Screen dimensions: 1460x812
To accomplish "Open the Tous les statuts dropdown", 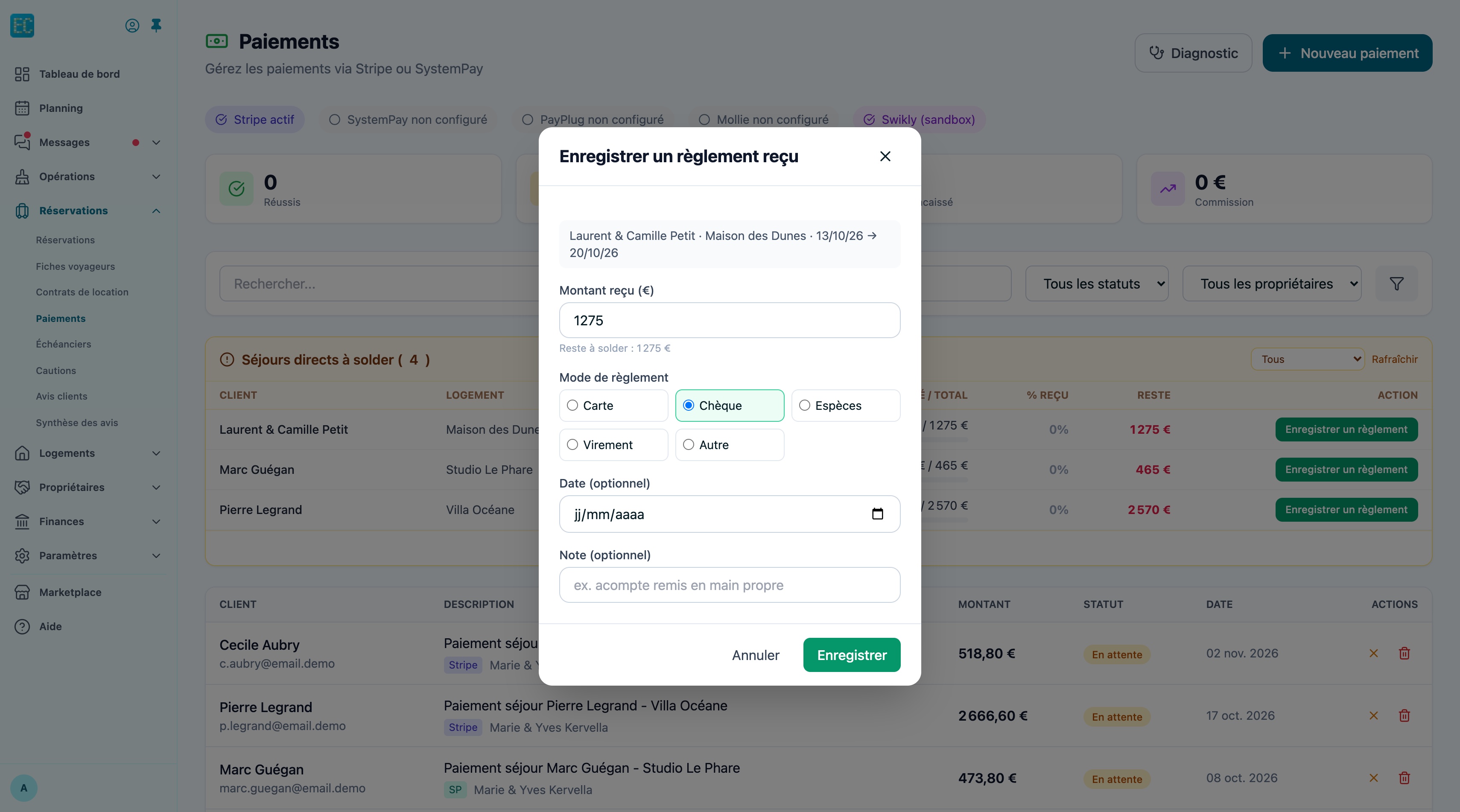I will 1097,283.
